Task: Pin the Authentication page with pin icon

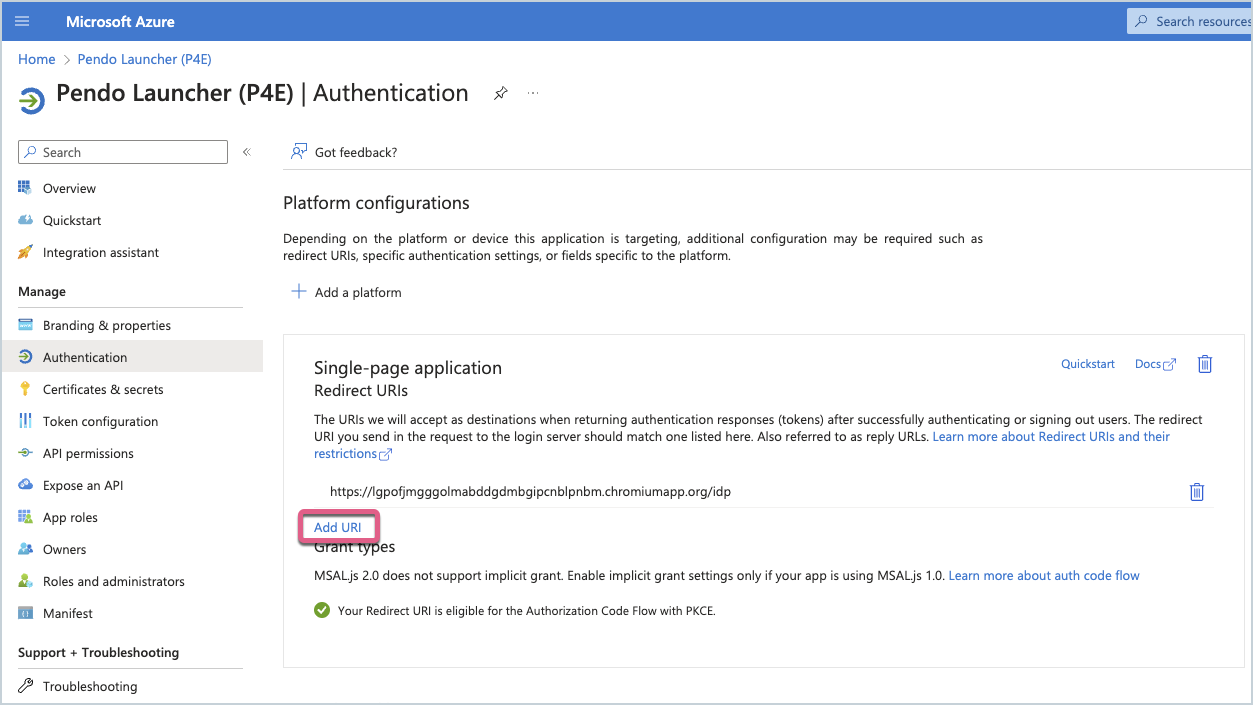Action: tap(500, 93)
